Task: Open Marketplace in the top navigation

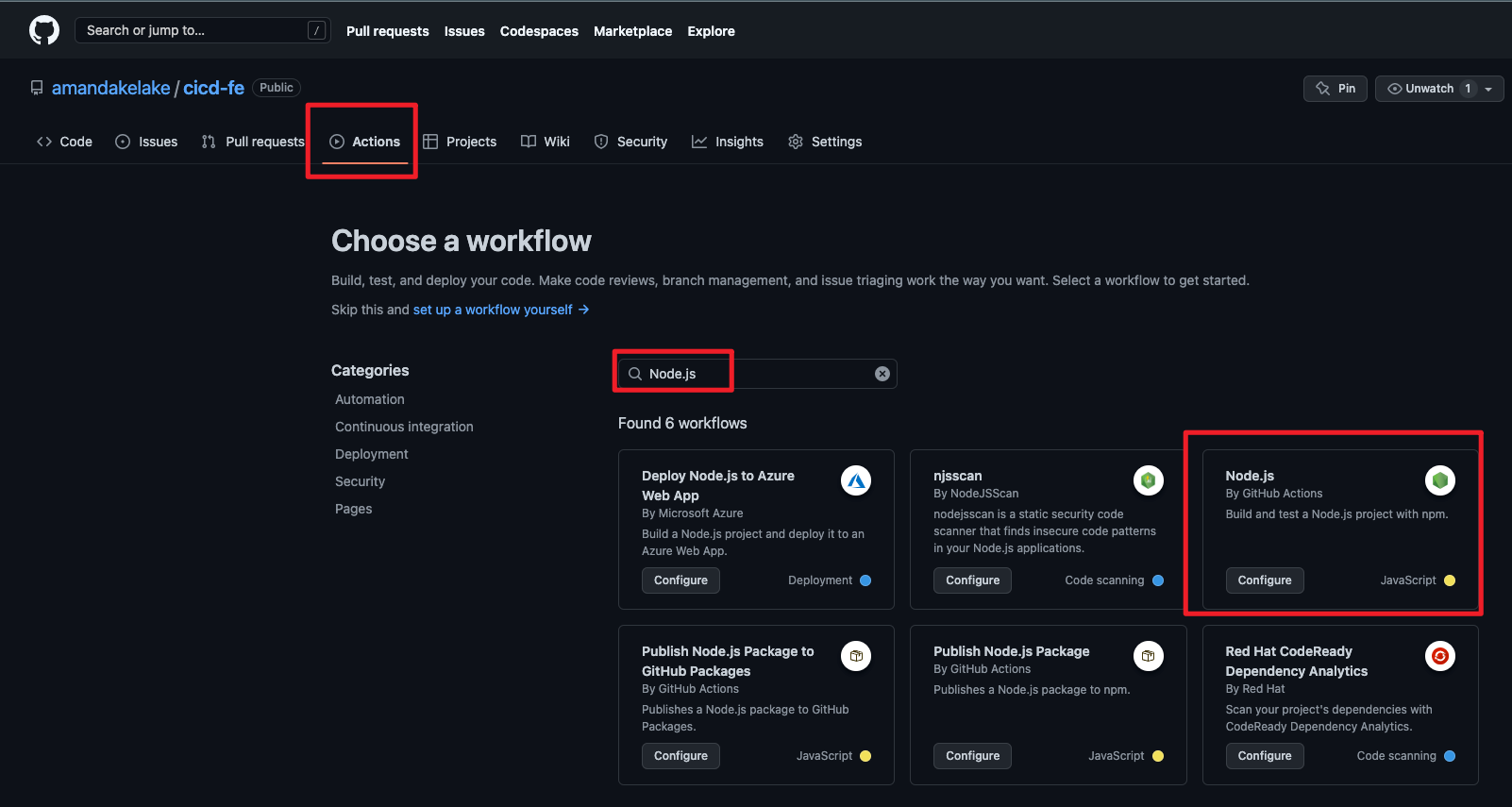Action: (633, 31)
